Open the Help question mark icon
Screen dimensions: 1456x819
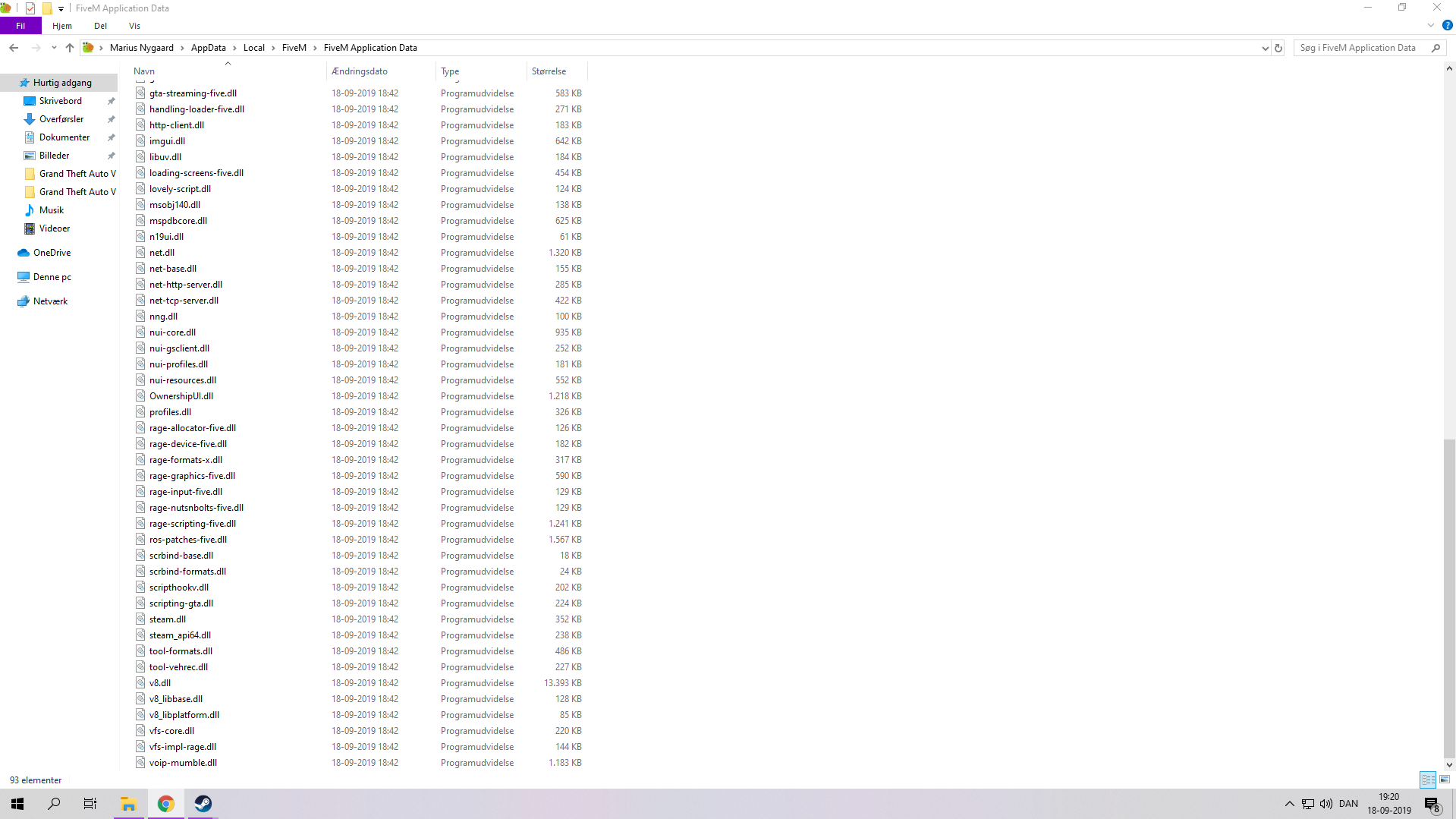1448,25
